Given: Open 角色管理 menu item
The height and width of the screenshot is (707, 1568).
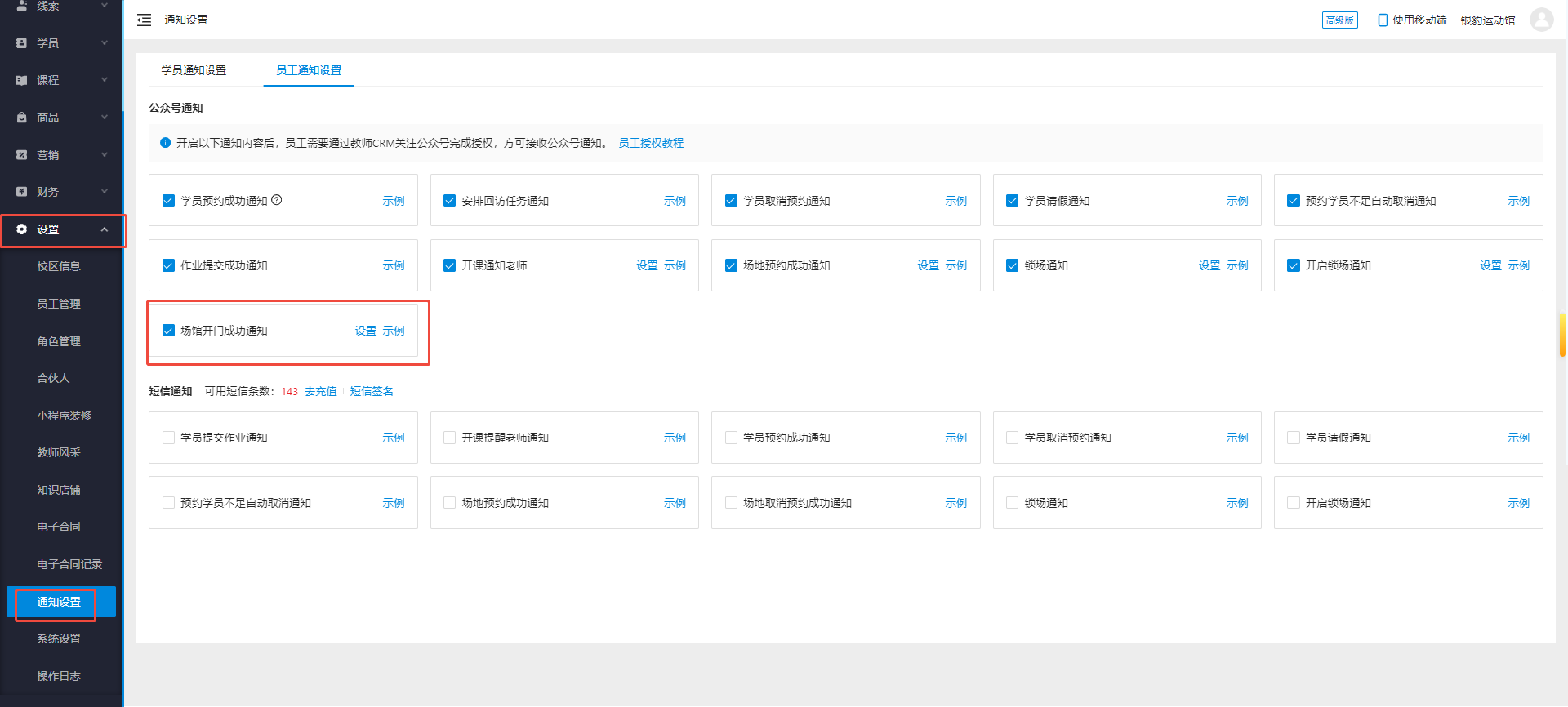Looking at the screenshot, I should pos(59,341).
